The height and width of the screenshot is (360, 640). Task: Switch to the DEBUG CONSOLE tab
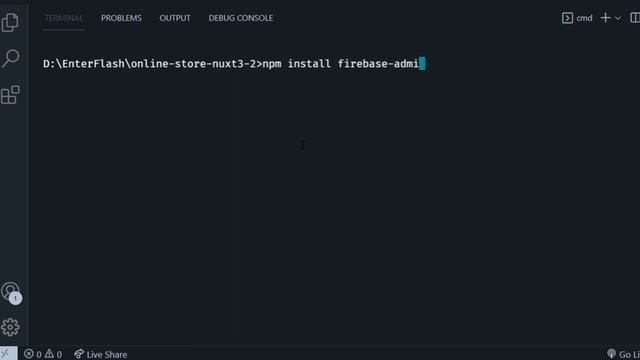(x=240, y=18)
